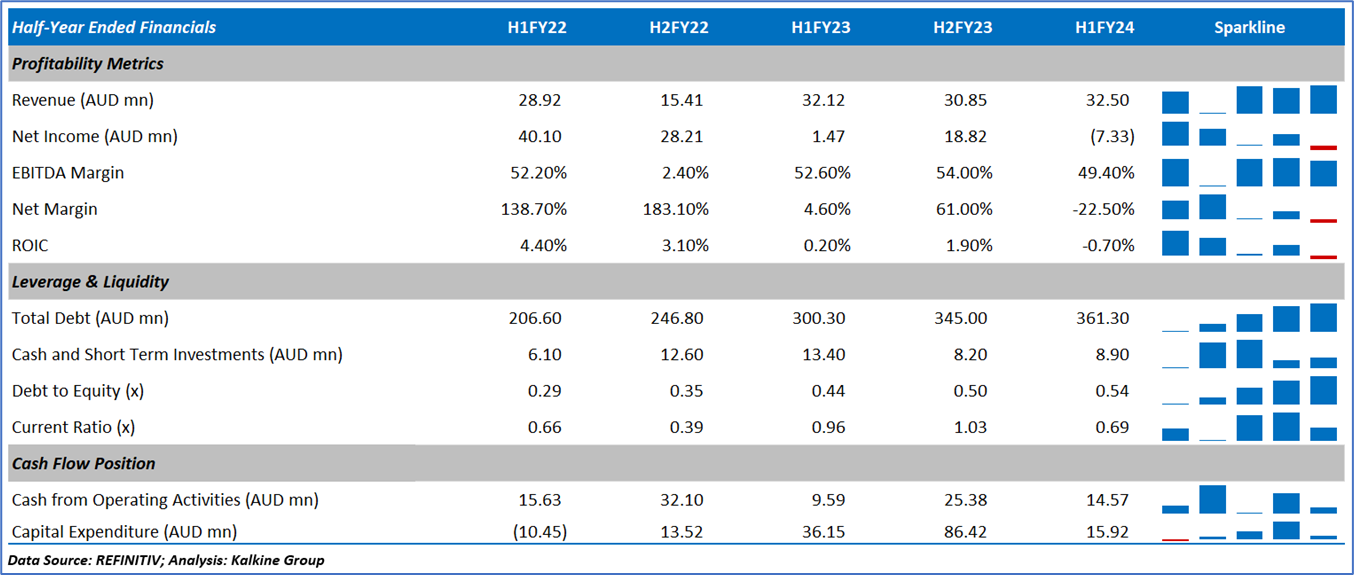Click the Debt to Equity sparkline
This screenshot has height=575, width=1354.
click(1249, 391)
